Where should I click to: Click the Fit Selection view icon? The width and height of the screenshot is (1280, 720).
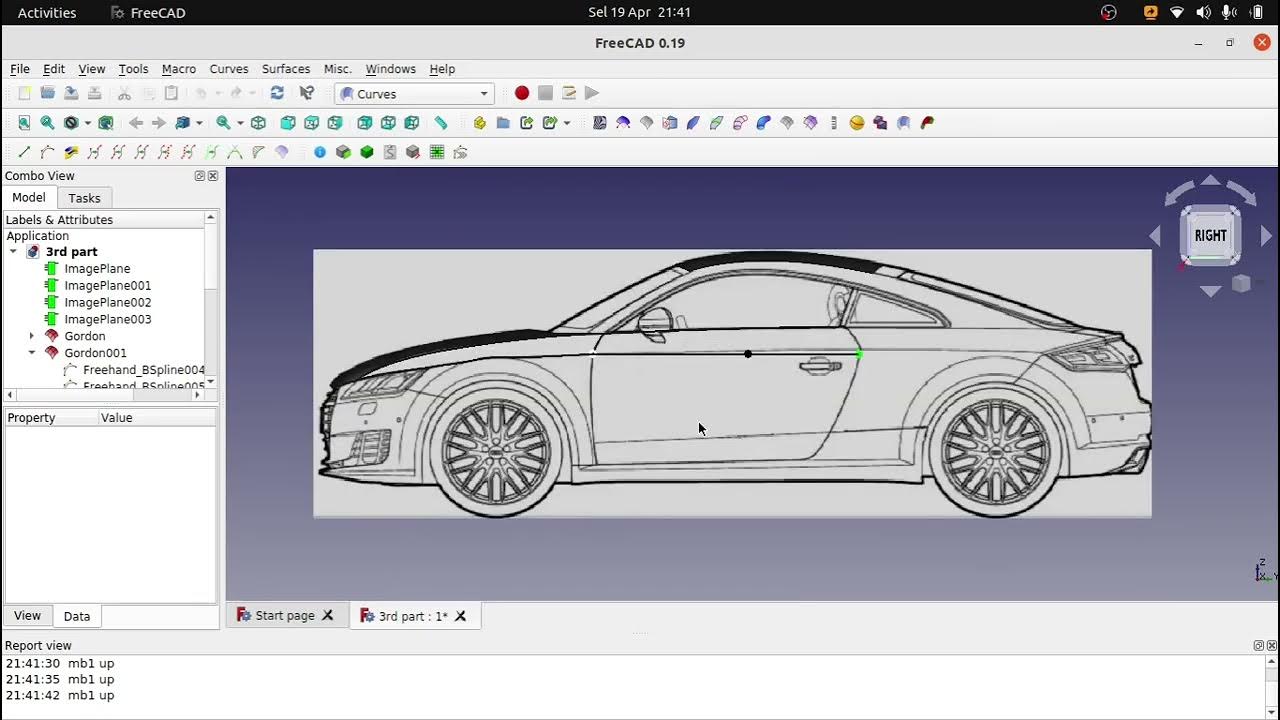coord(47,123)
